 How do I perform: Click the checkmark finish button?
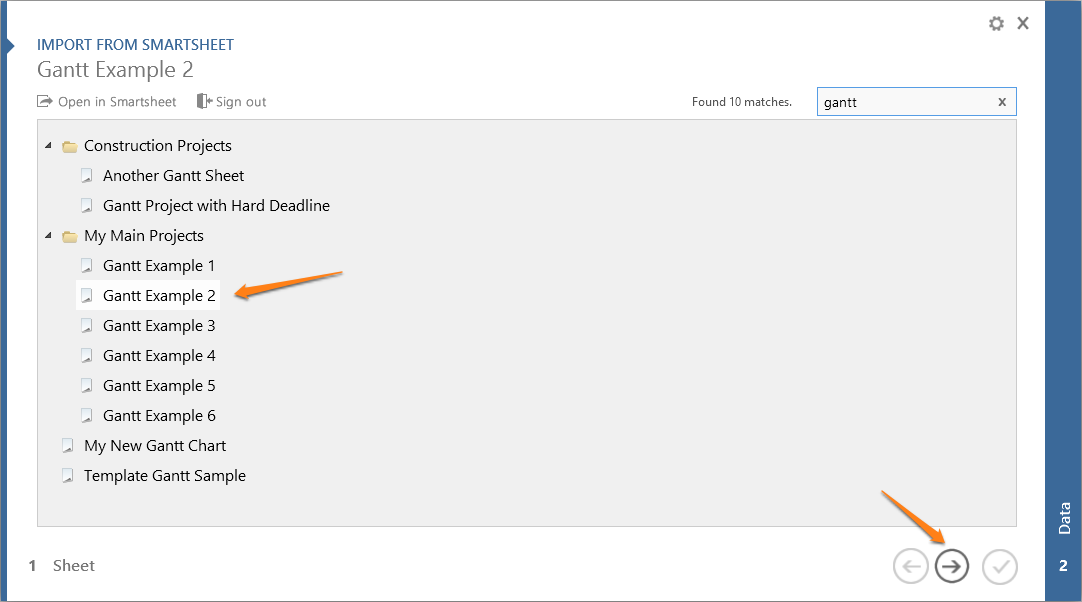pos(999,567)
